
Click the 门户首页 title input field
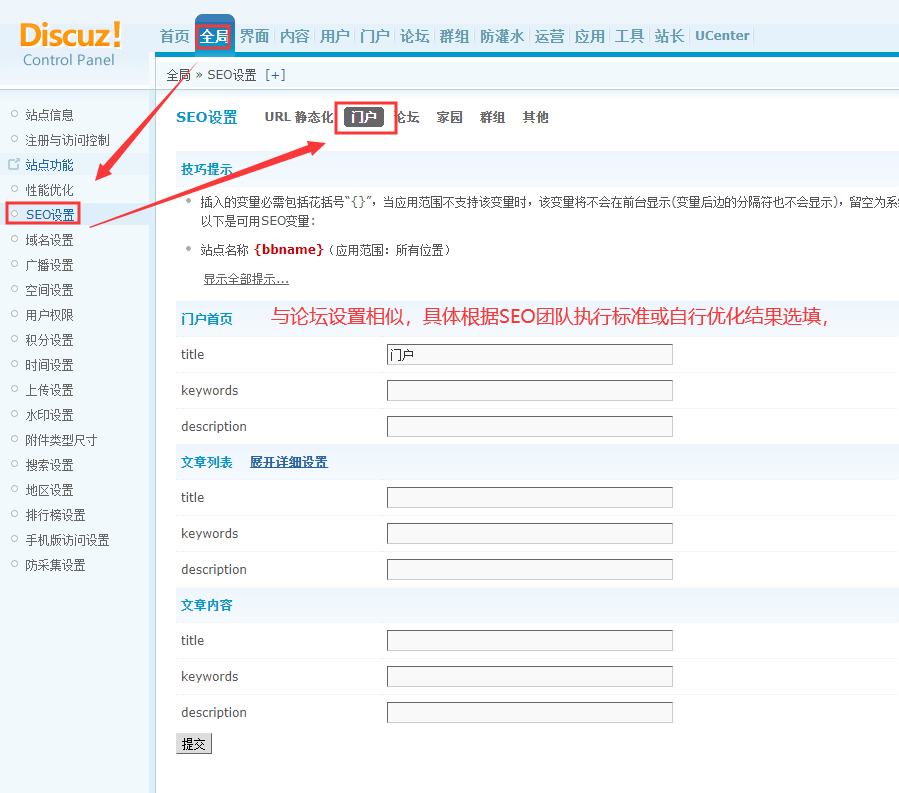tap(530, 354)
